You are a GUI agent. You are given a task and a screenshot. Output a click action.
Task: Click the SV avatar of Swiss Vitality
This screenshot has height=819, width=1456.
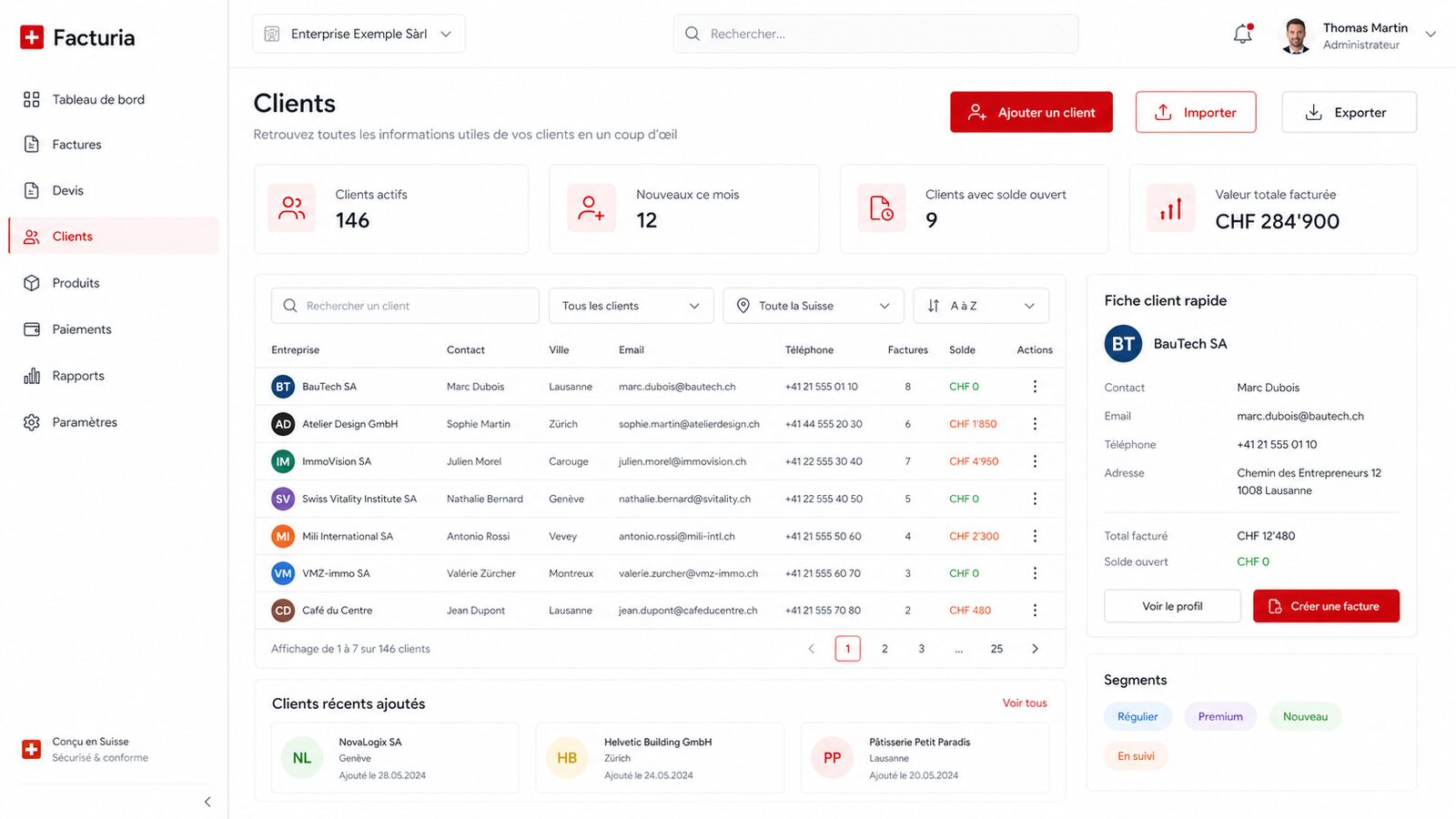point(283,499)
